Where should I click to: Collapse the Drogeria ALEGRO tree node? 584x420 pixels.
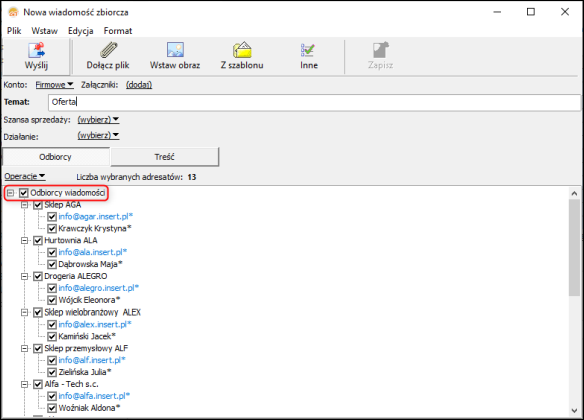click(x=24, y=276)
